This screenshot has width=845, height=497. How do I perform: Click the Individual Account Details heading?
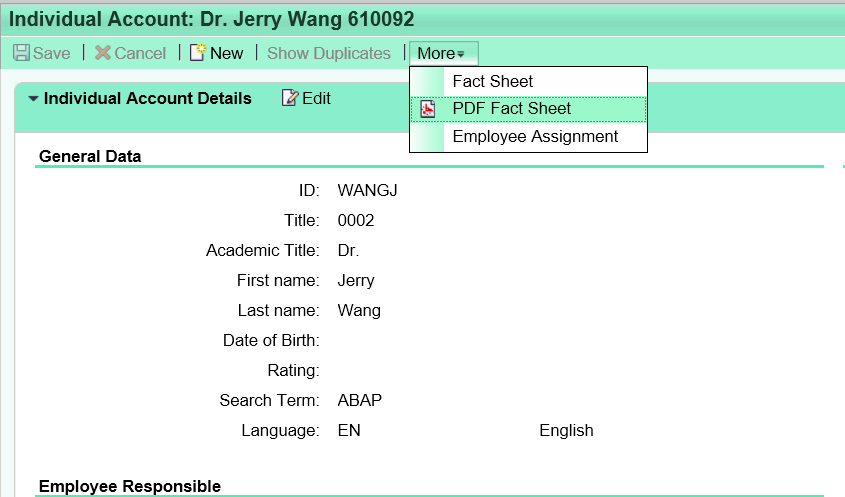pos(148,98)
